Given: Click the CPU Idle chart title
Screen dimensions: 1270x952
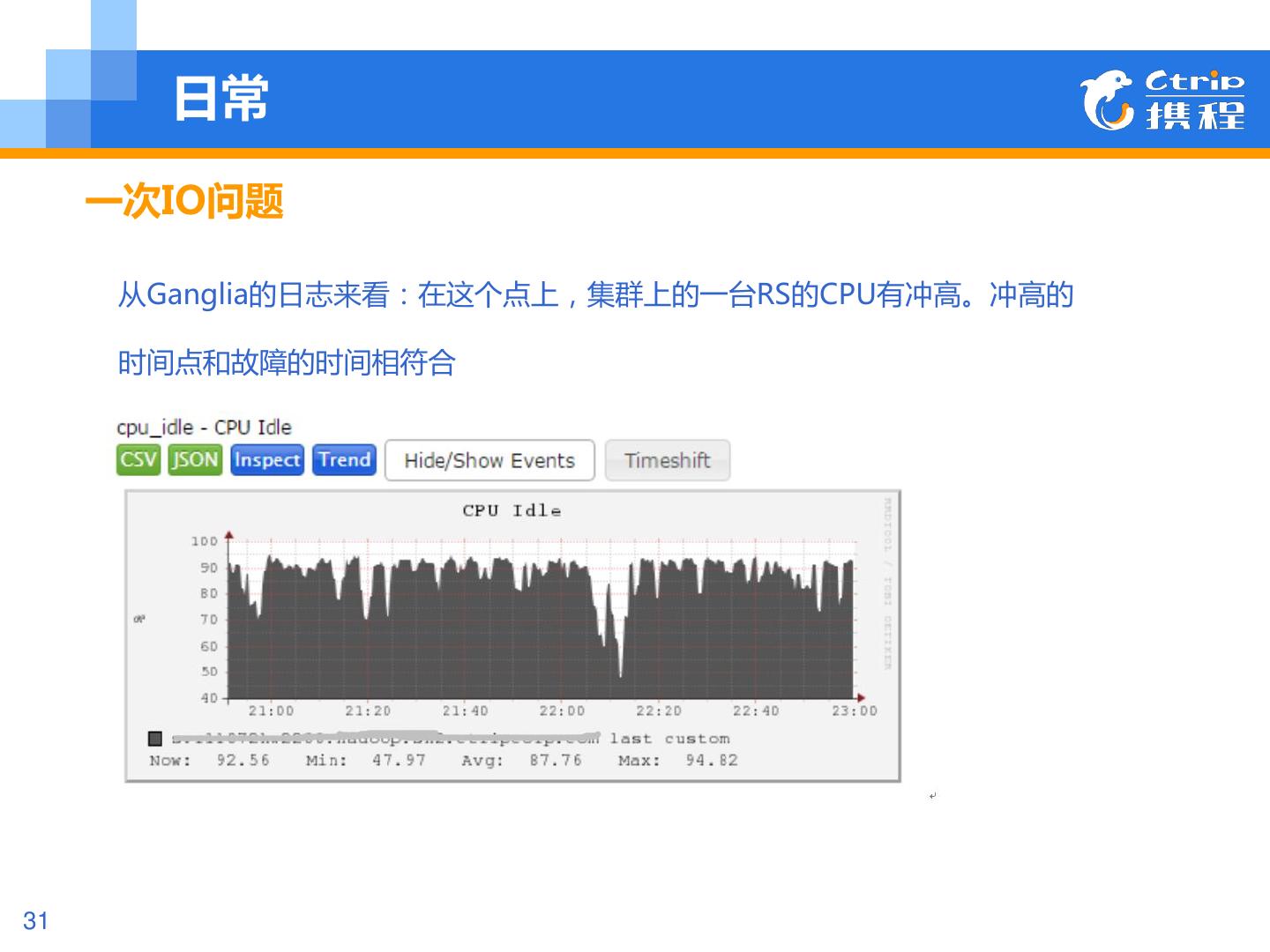Looking at the screenshot, I should click(512, 510).
